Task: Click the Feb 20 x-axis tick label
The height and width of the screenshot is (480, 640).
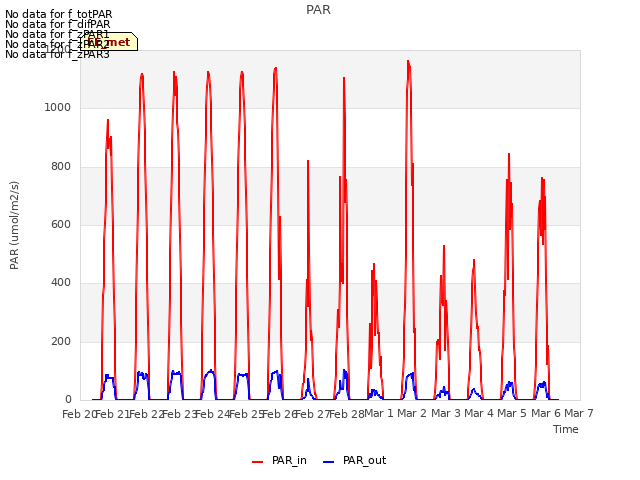Action: pyautogui.click(x=79, y=414)
